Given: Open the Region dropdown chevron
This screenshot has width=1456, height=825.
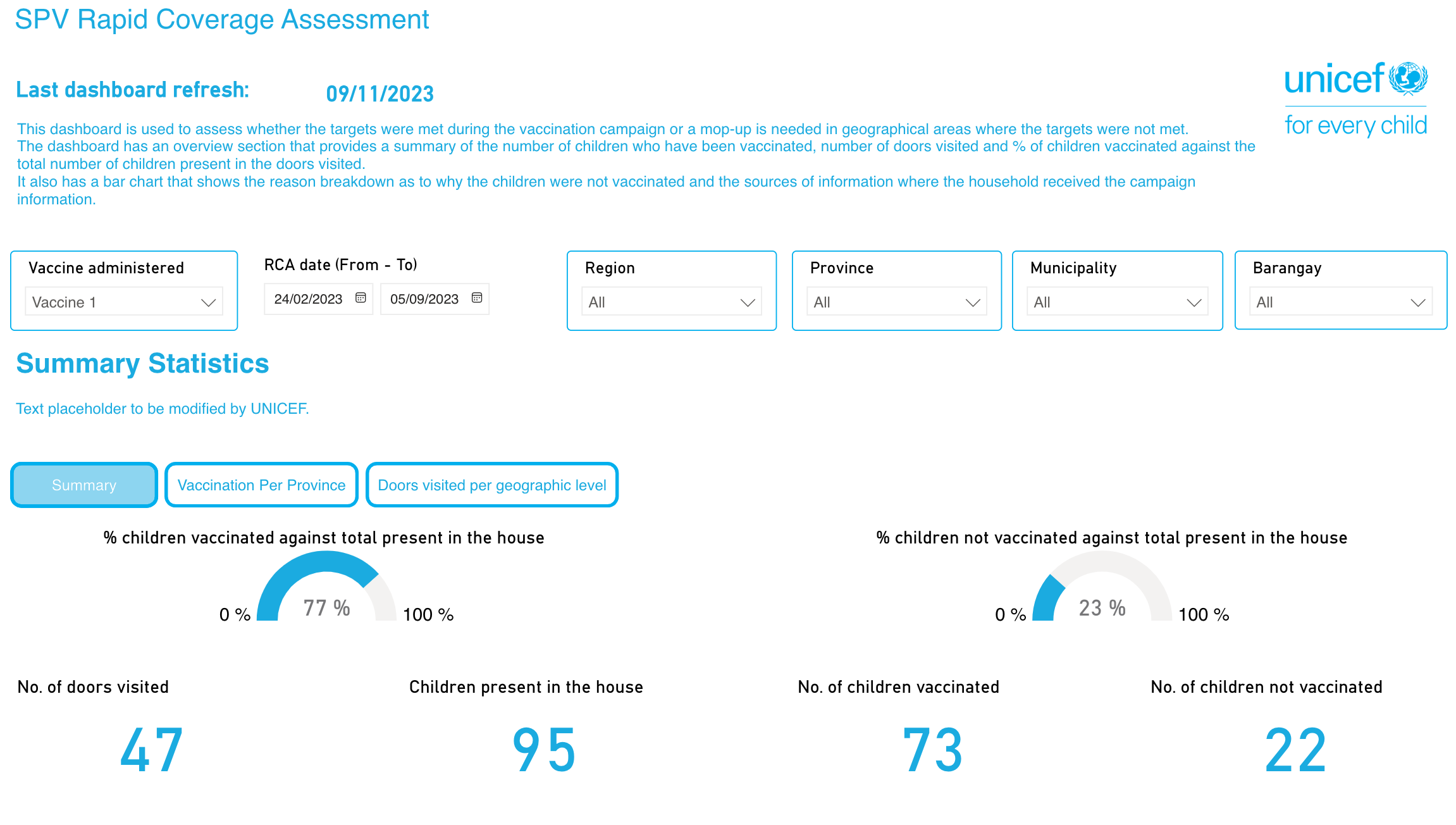Looking at the screenshot, I should [748, 302].
